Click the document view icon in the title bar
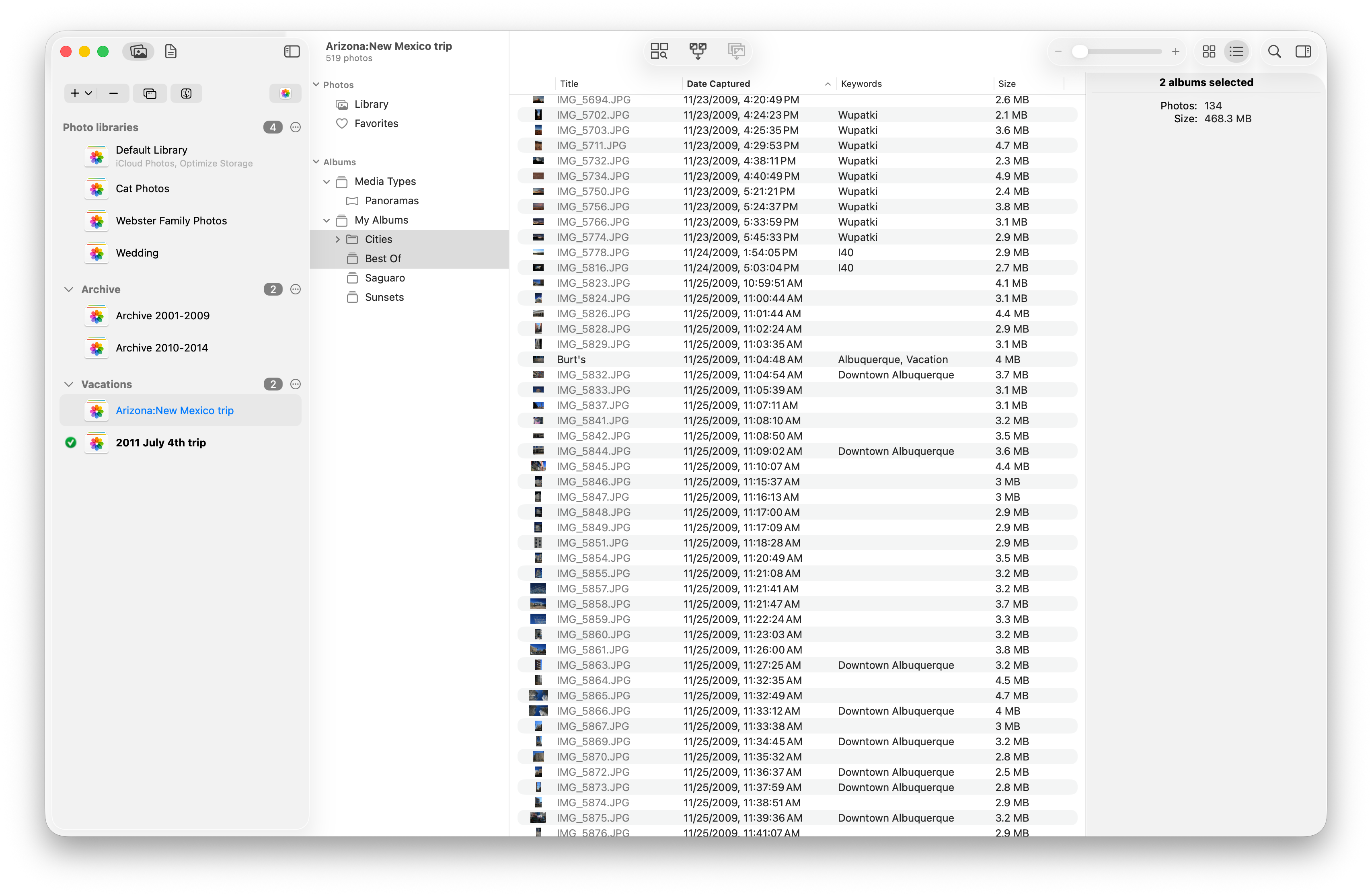This screenshot has width=1372, height=896. pos(170,52)
